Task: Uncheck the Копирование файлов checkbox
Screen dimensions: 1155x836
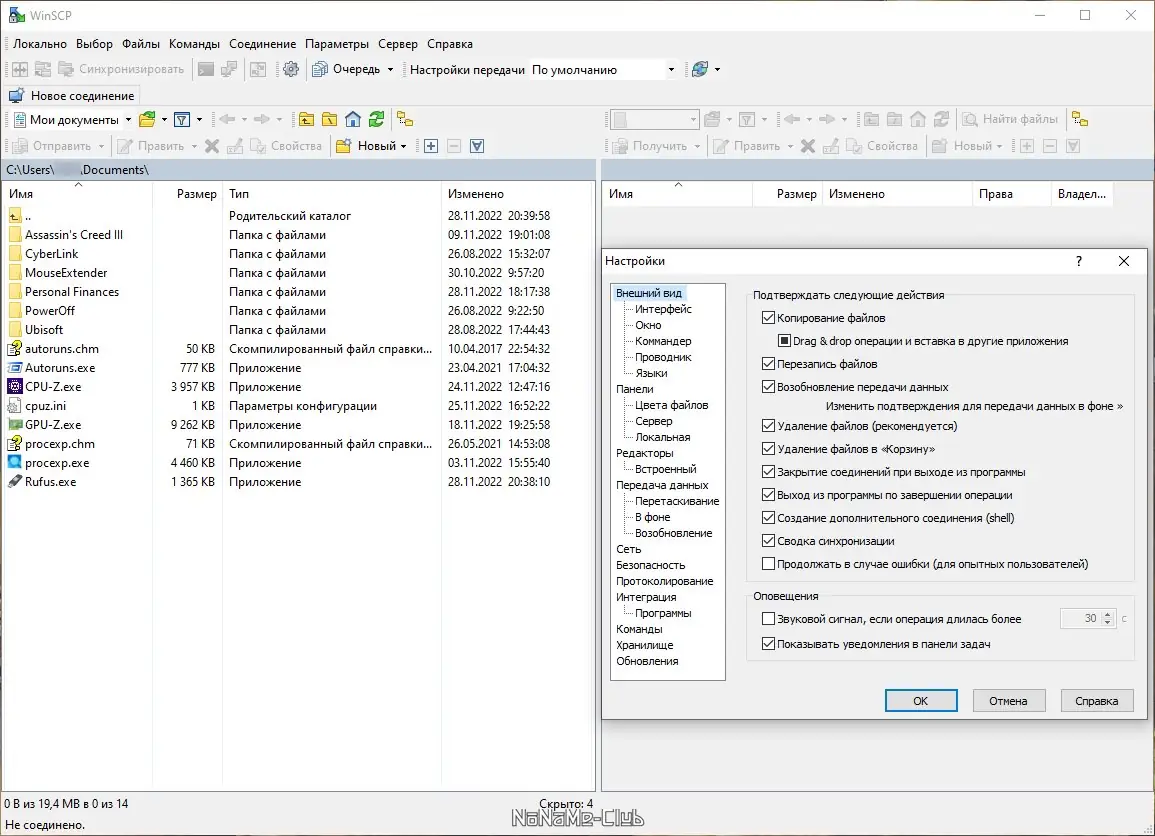Action: pyautogui.click(x=768, y=318)
